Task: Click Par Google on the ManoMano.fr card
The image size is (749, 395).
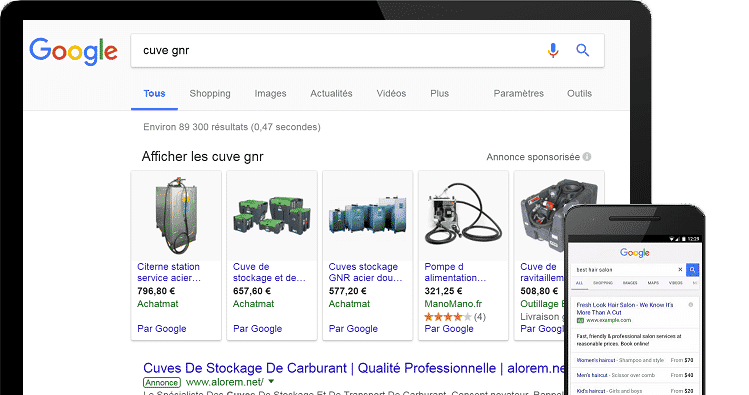Action: [x=449, y=329]
